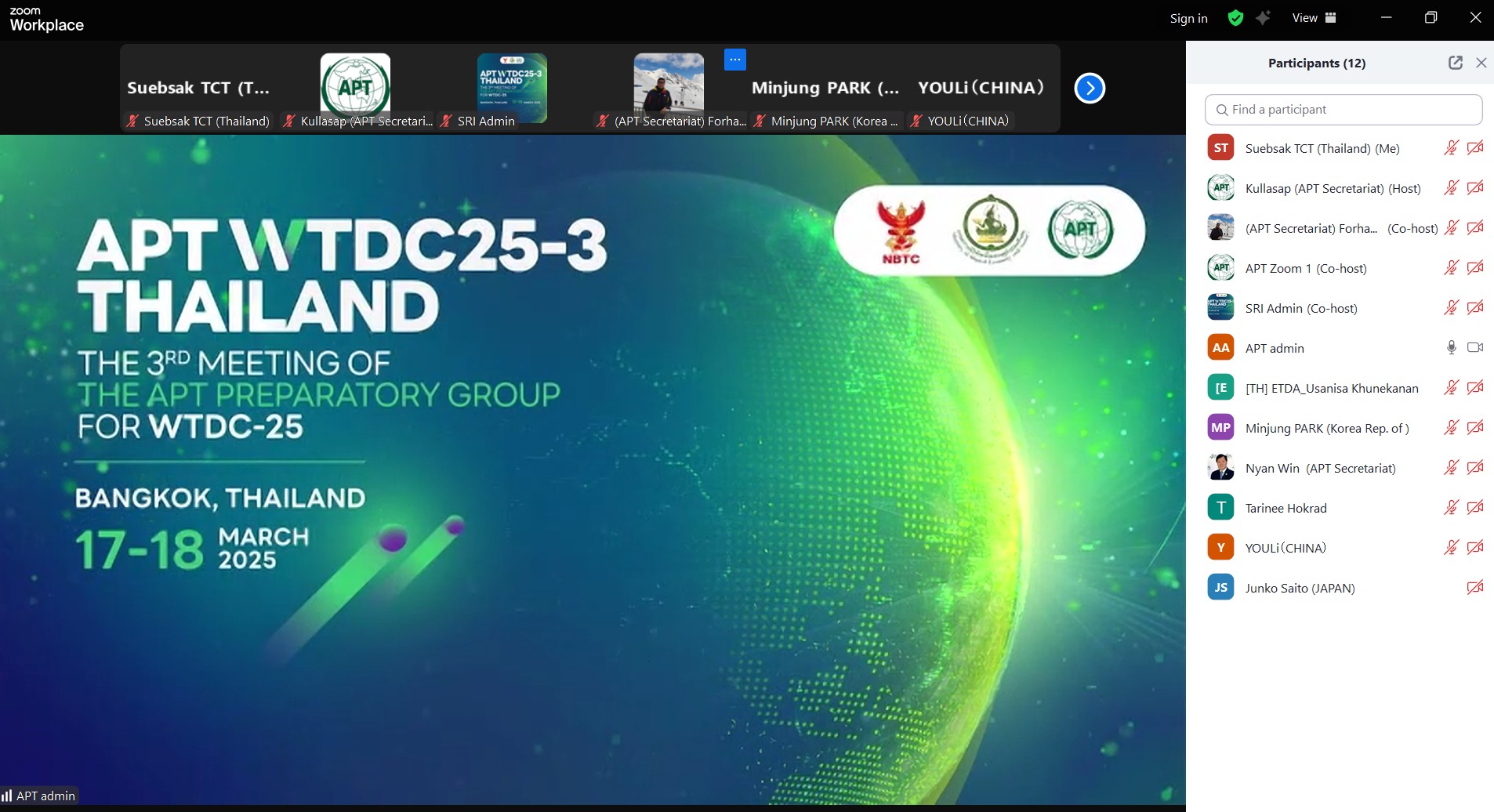
Task: Select [TH] ETDA_Usanisa Khunekanan name
Action: pos(1332,388)
